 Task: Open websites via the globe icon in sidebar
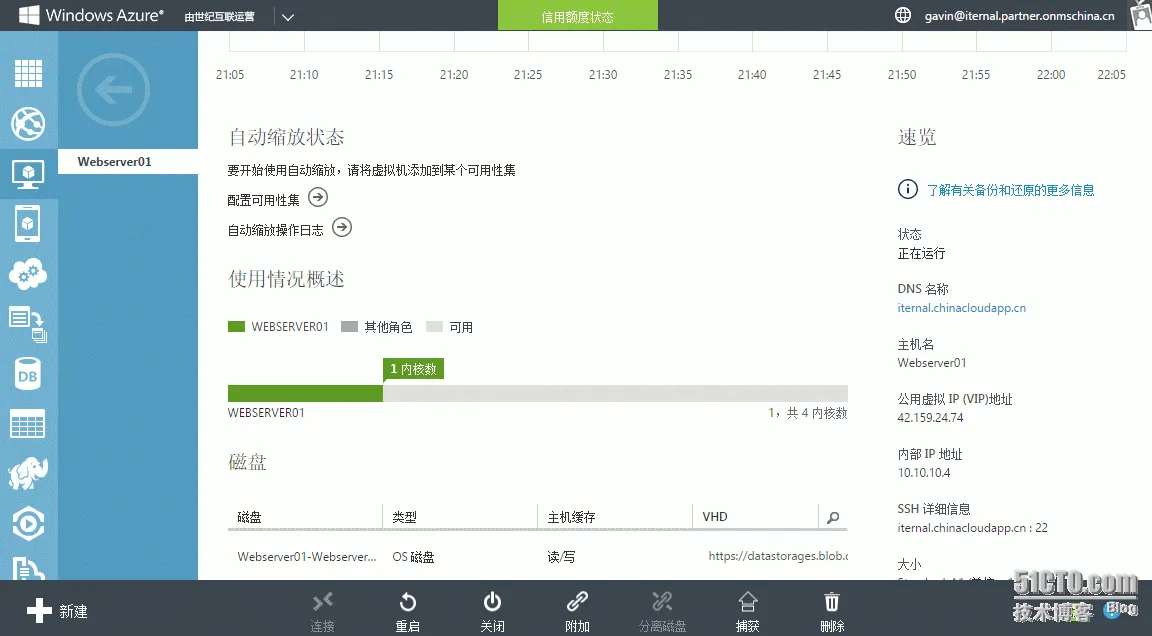click(28, 124)
